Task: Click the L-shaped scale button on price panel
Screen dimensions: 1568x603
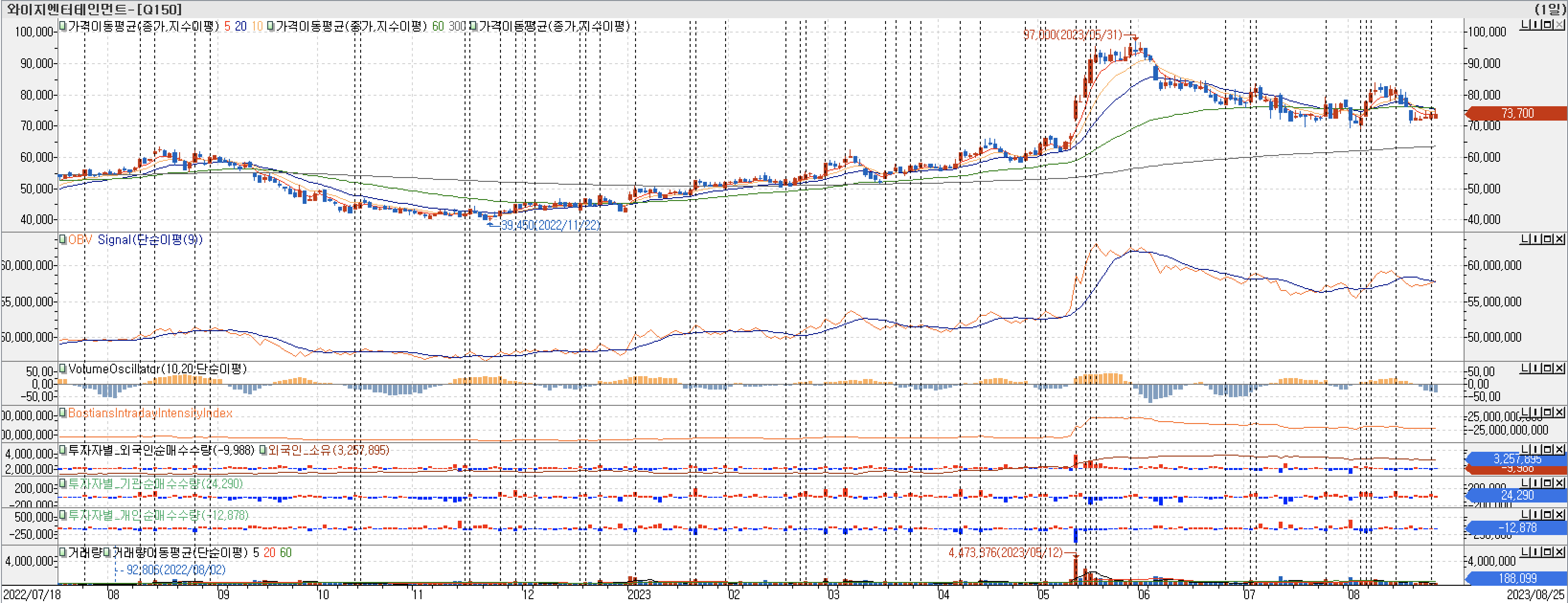Action: click(x=1525, y=24)
